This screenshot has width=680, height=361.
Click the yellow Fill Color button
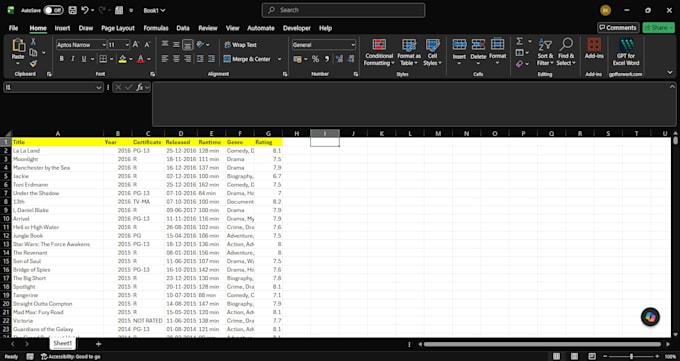123,59
